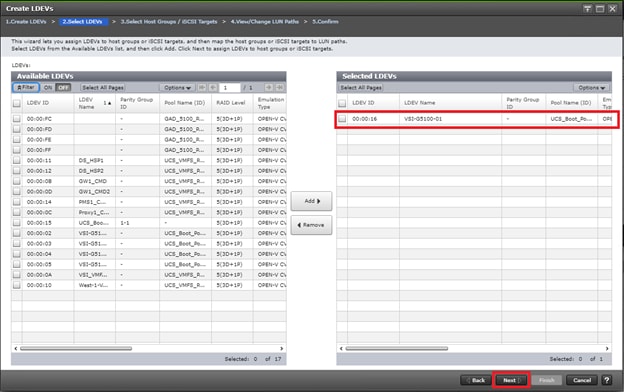Viewport: 624px width, 392px height.
Task: Go to last page icon
Action: [280, 87]
